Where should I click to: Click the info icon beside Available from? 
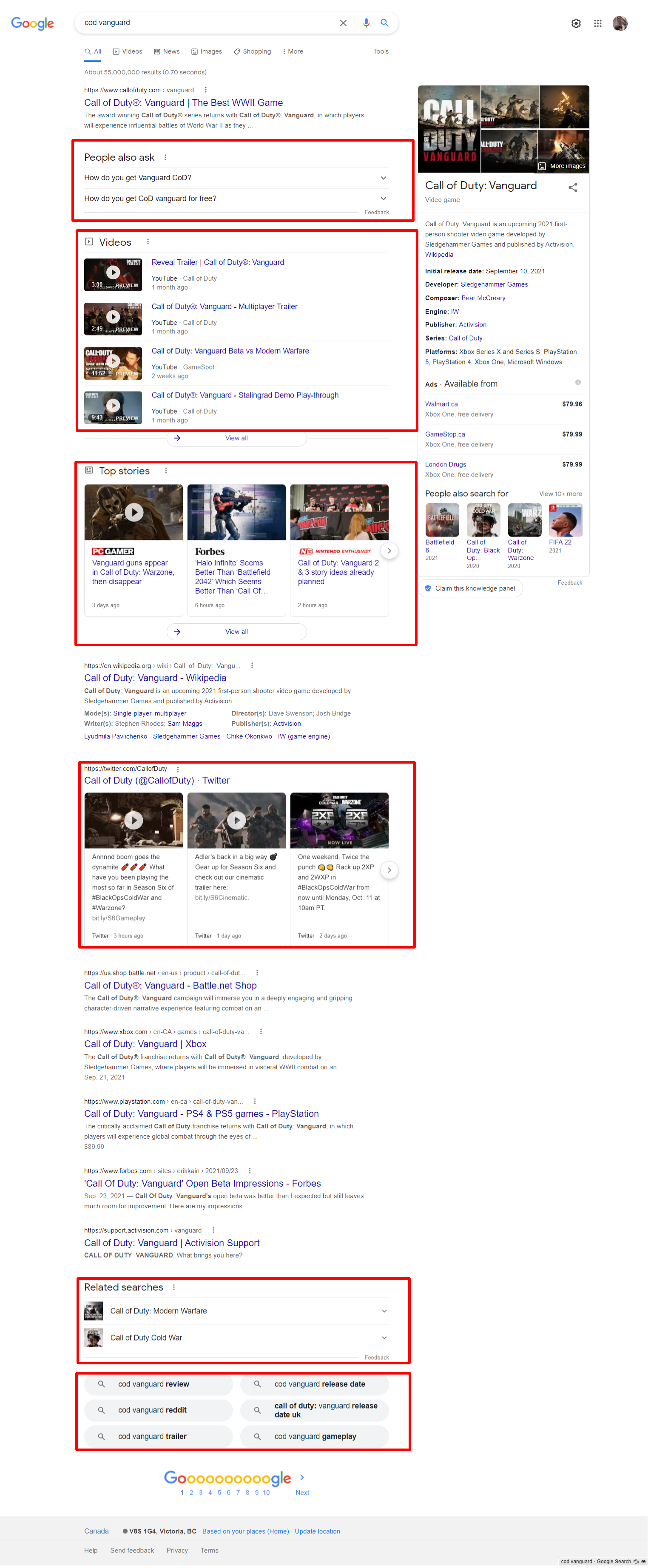pyautogui.click(x=578, y=383)
